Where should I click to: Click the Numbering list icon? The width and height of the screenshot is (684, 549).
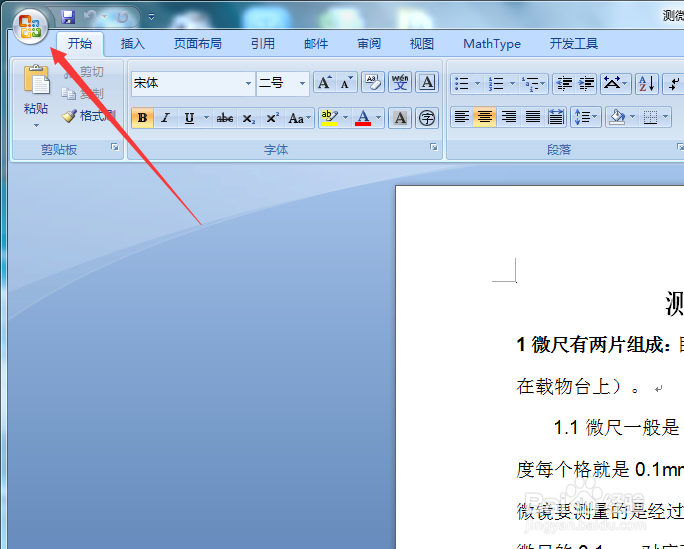click(x=496, y=83)
